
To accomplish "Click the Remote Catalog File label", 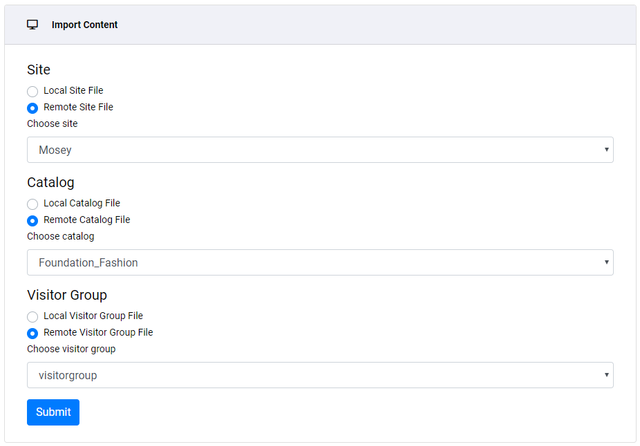I will point(87,220).
